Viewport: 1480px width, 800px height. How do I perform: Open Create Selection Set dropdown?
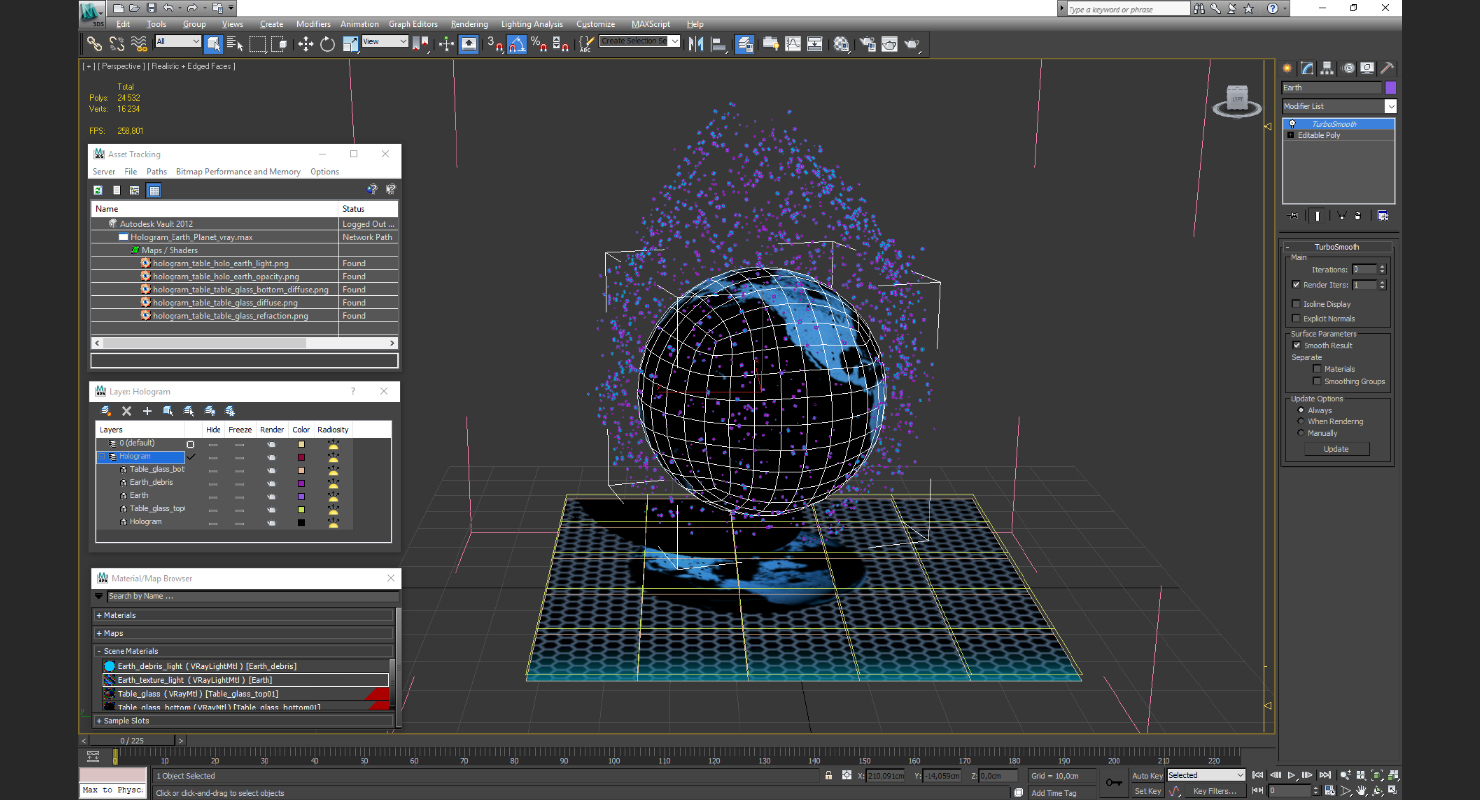[x=640, y=41]
